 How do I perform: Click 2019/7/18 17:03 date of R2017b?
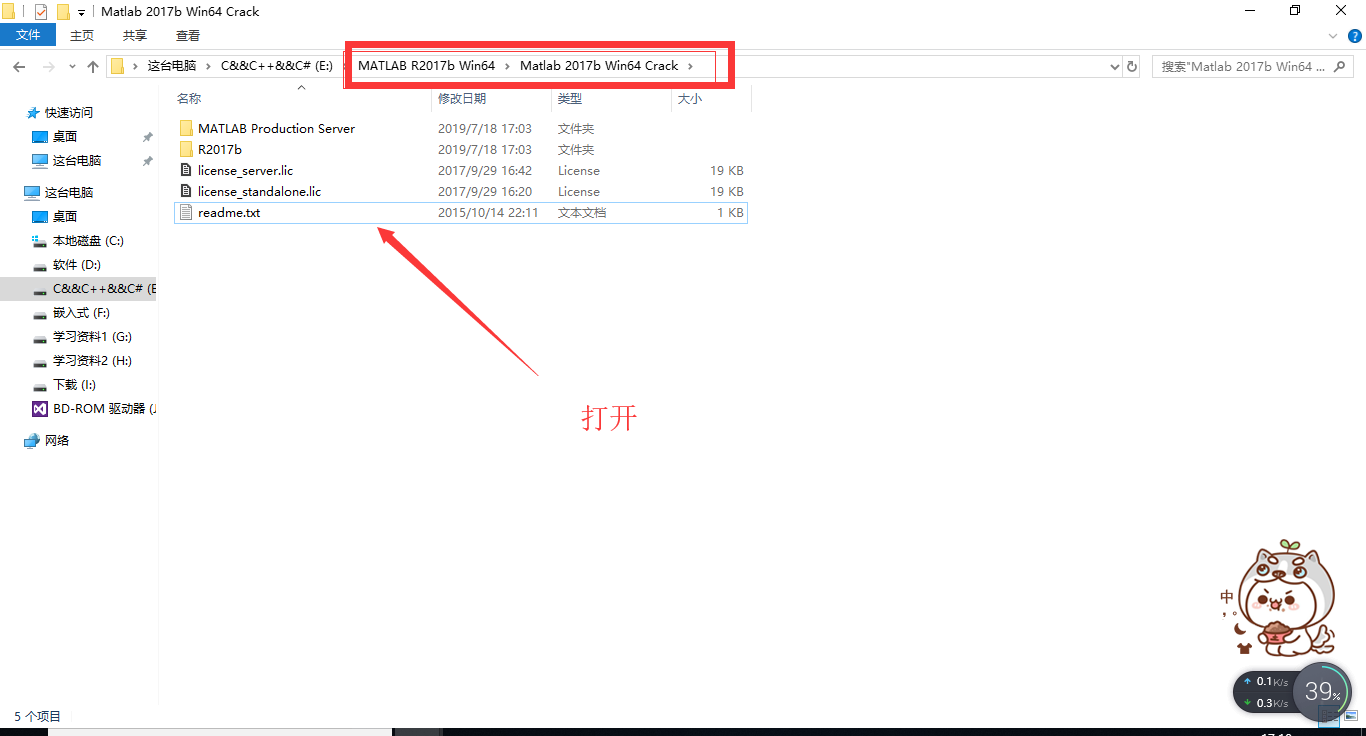(x=485, y=150)
